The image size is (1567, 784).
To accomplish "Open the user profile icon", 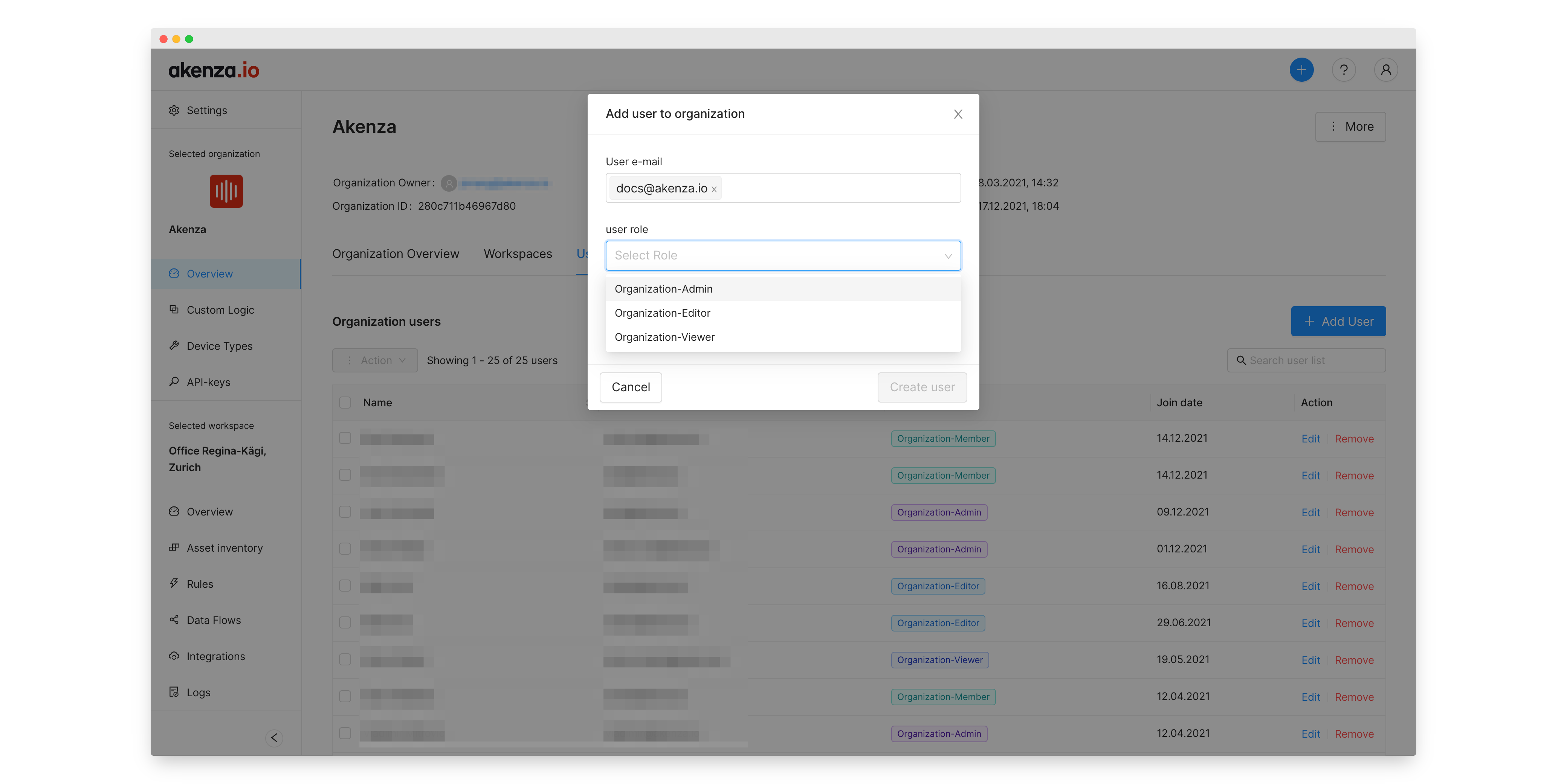I will 1385,70.
